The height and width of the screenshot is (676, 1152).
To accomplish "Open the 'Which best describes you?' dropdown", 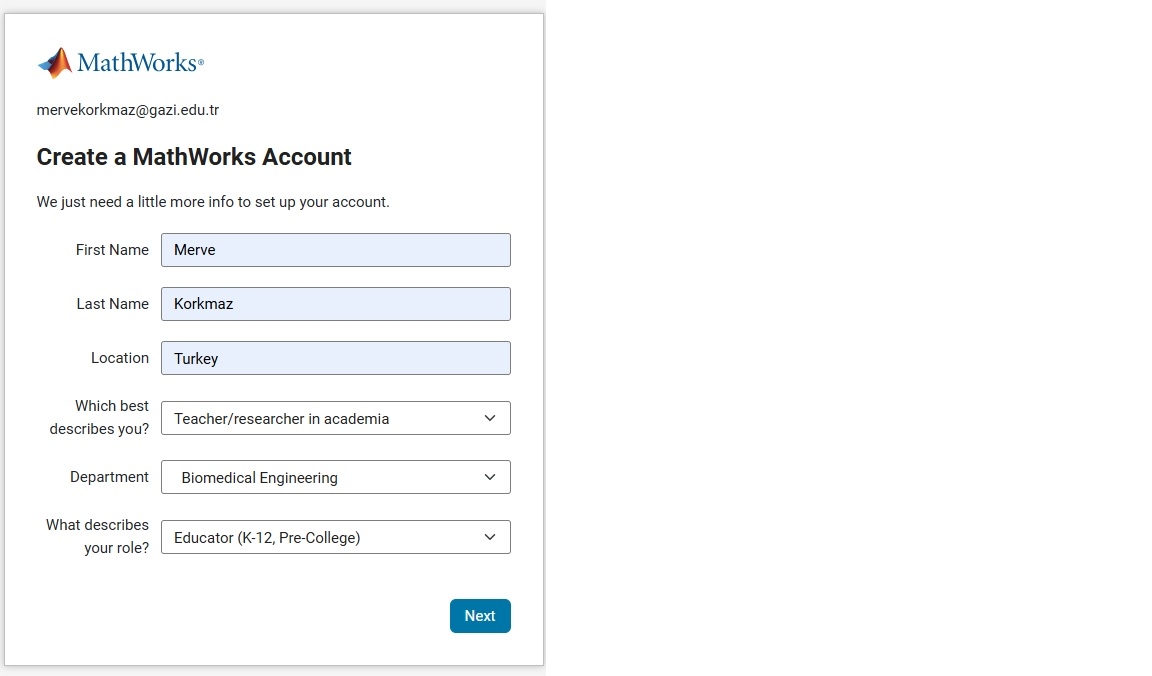I will (x=336, y=418).
